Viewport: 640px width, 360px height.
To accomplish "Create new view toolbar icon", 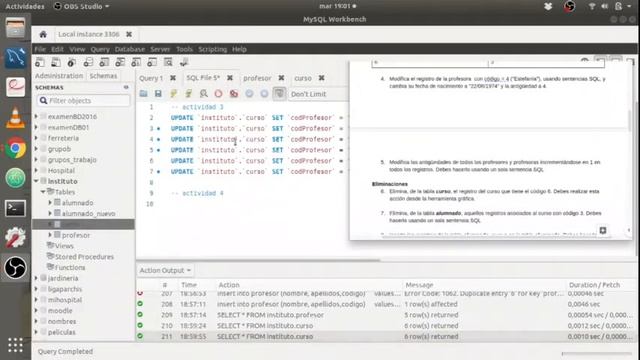I will tap(120, 62).
